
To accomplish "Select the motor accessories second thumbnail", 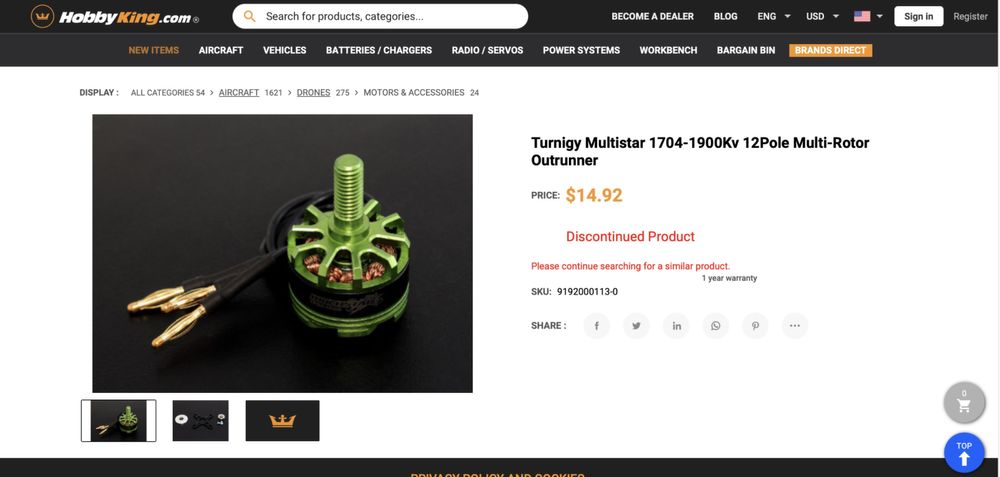I will point(200,421).
